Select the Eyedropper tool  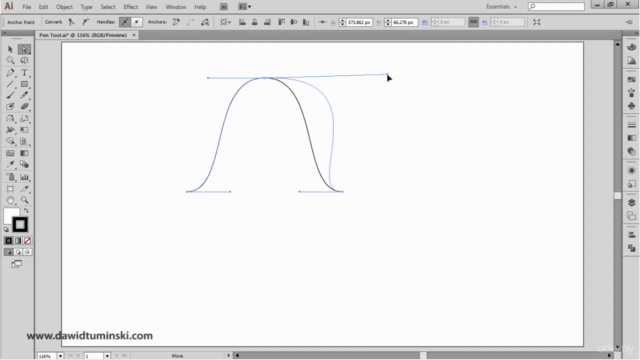click(10, 164)
